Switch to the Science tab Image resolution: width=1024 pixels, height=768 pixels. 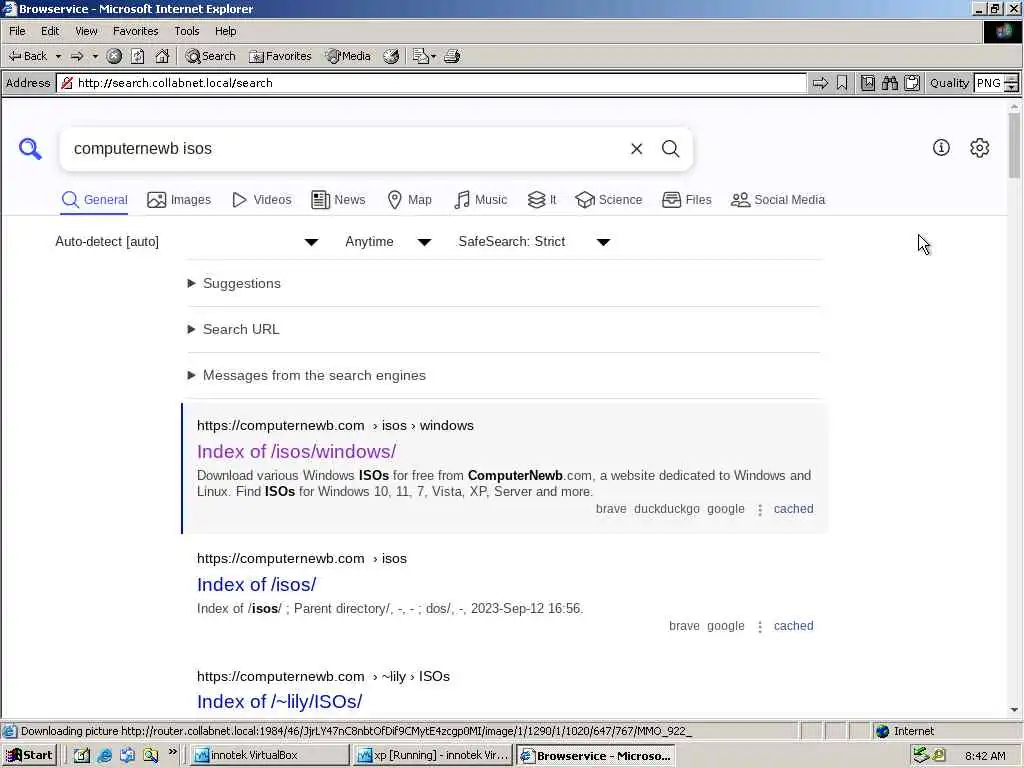[x=609, y=200]
